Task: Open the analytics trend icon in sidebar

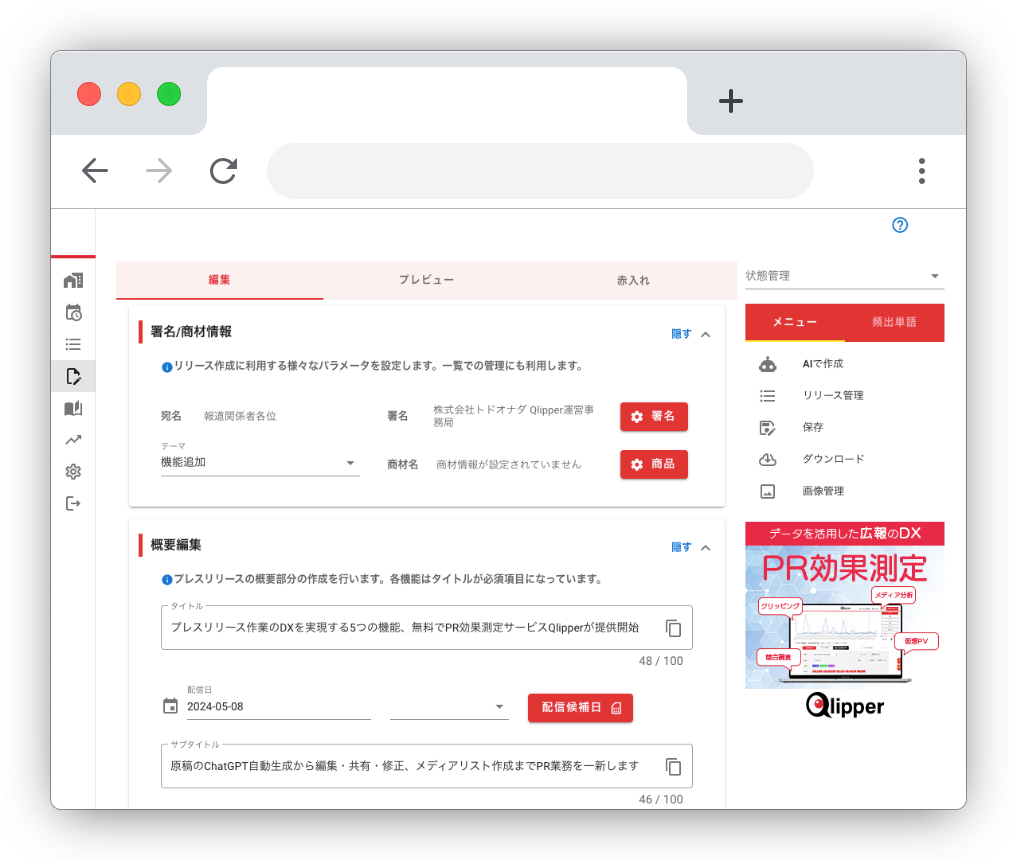Action: 73,439
